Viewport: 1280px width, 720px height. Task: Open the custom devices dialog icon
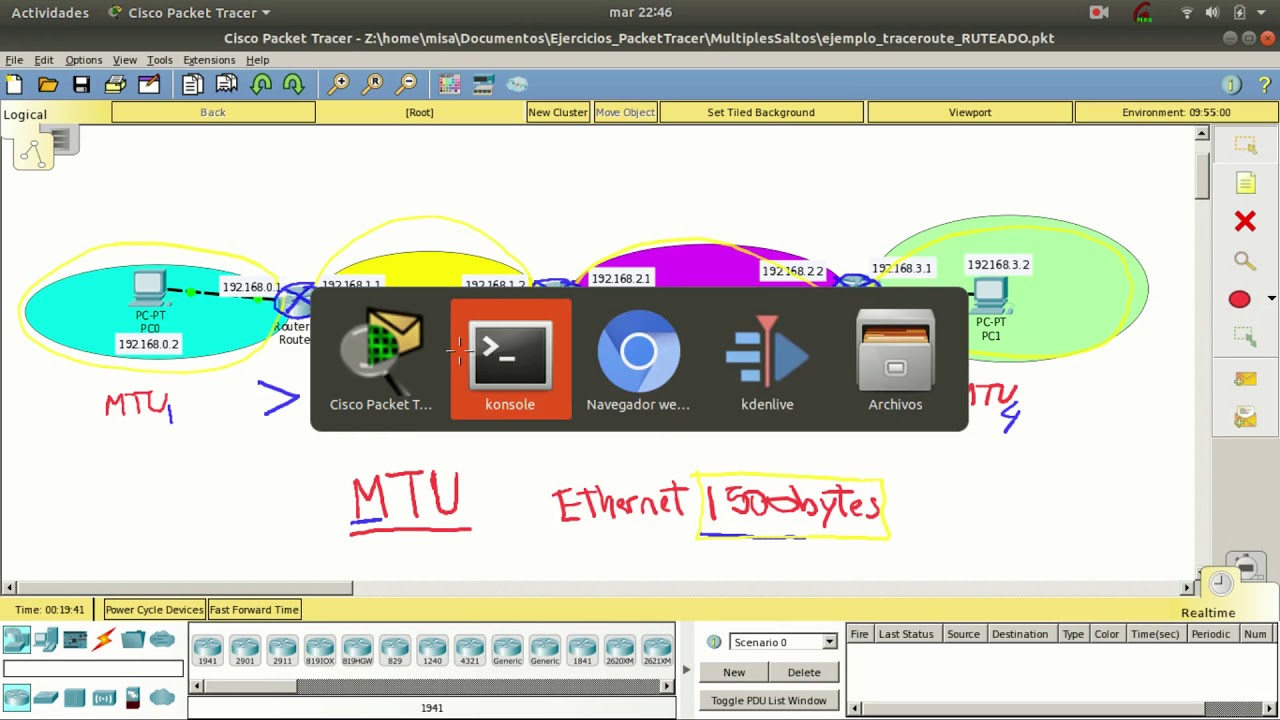[483, 85]
